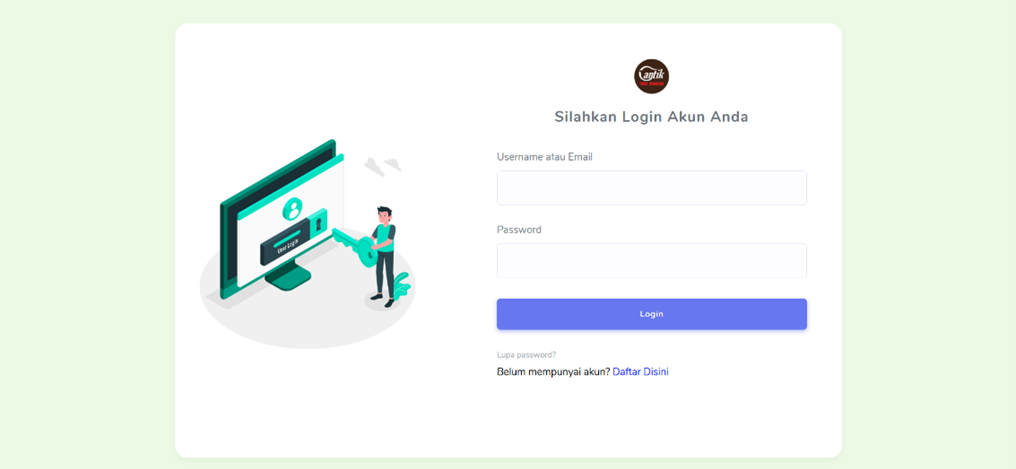Screen dimensions: 1016x469
Task: Click the gray cloud shapes above the monitor
Action: pyautogui.click(x=382, y=166)
